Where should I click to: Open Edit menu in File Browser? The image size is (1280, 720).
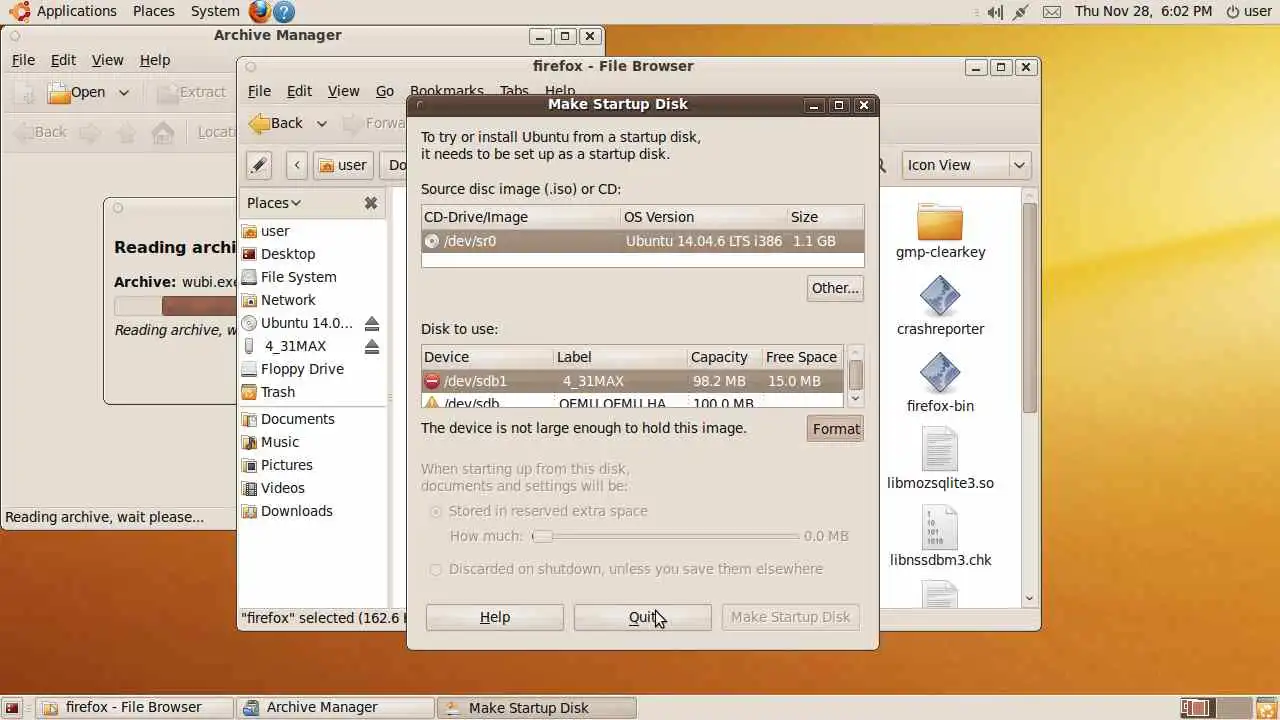[299, 91]
